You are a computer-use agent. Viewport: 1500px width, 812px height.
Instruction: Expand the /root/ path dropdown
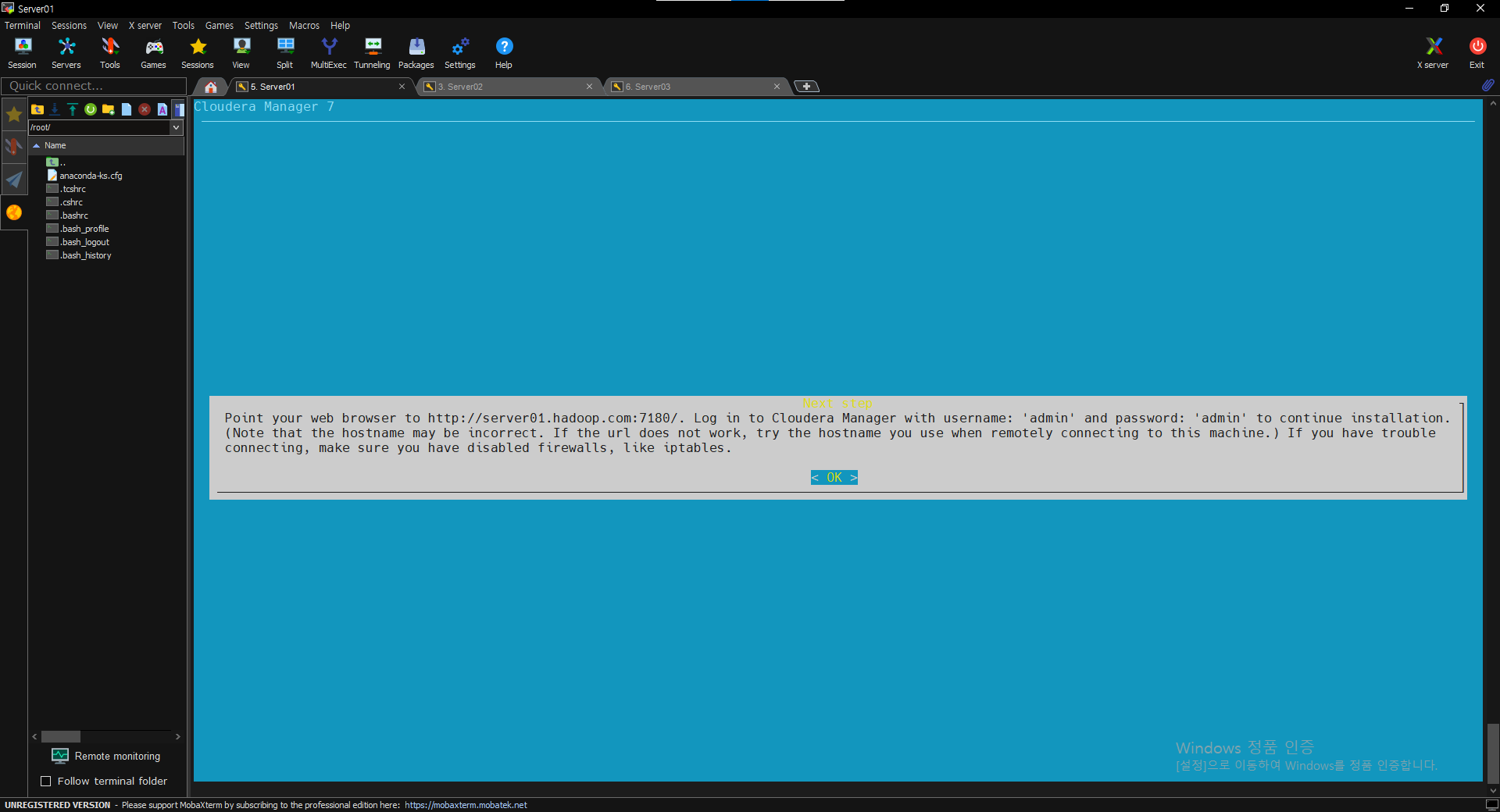tap(177, 127)
